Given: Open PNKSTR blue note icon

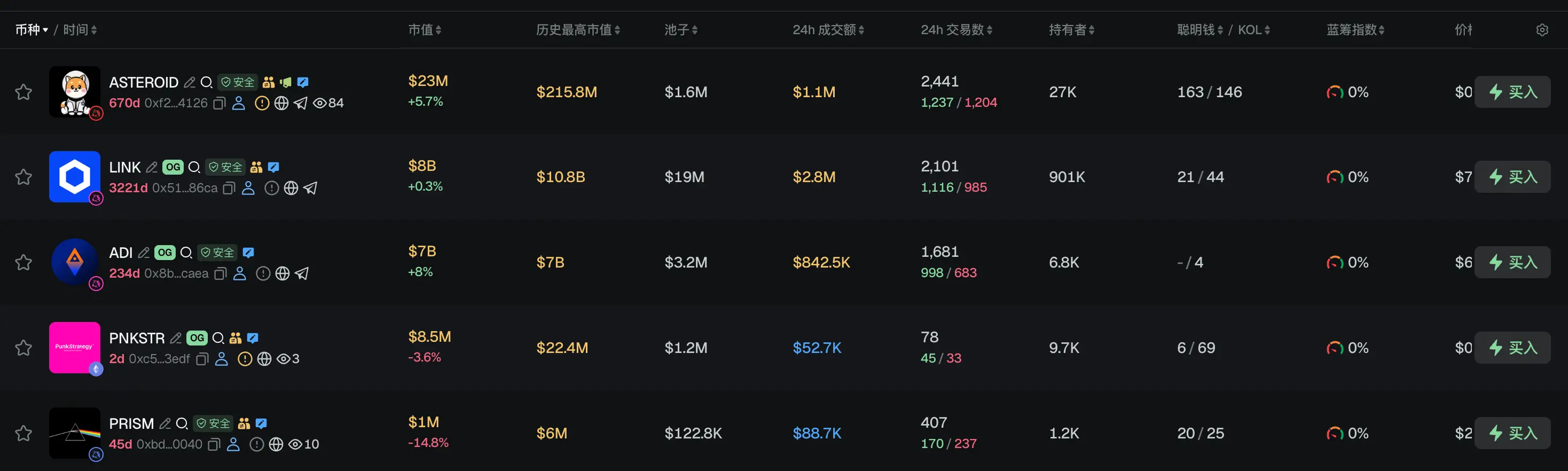Looking at the screenshot, I should (253, 337).
